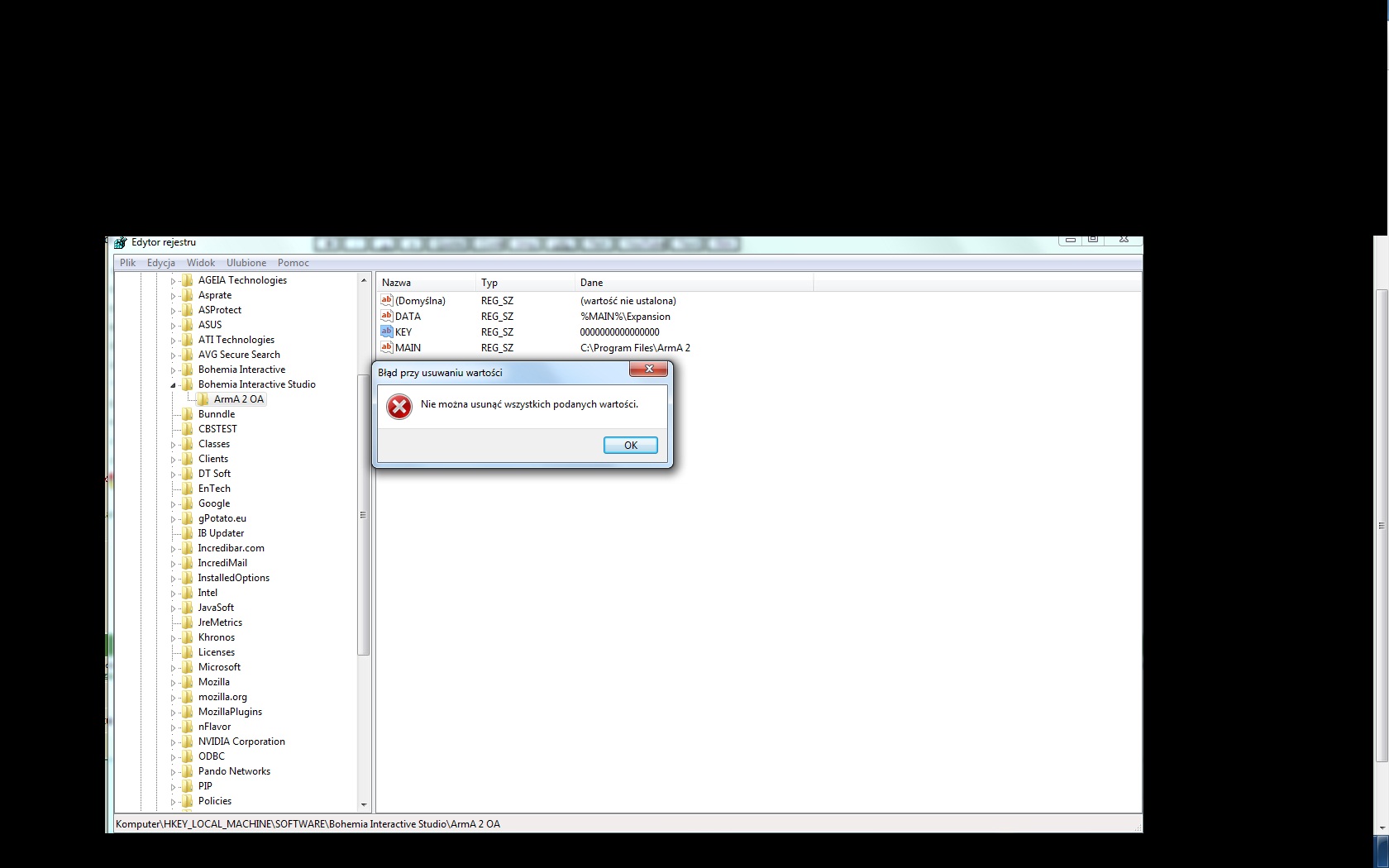Click OK in the error dialog
This screenshot has width=1389, height=868.
(x=630, y=445)
